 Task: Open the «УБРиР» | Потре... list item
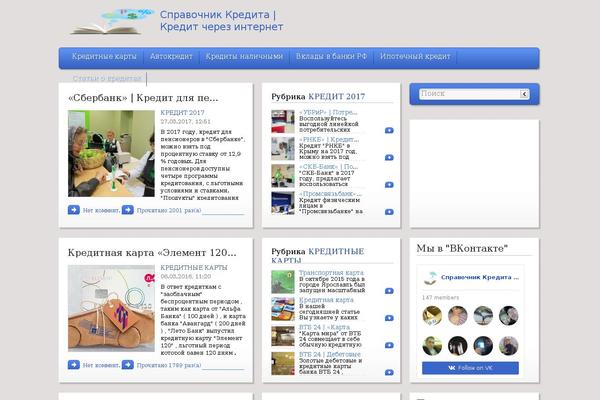(328, 113)
